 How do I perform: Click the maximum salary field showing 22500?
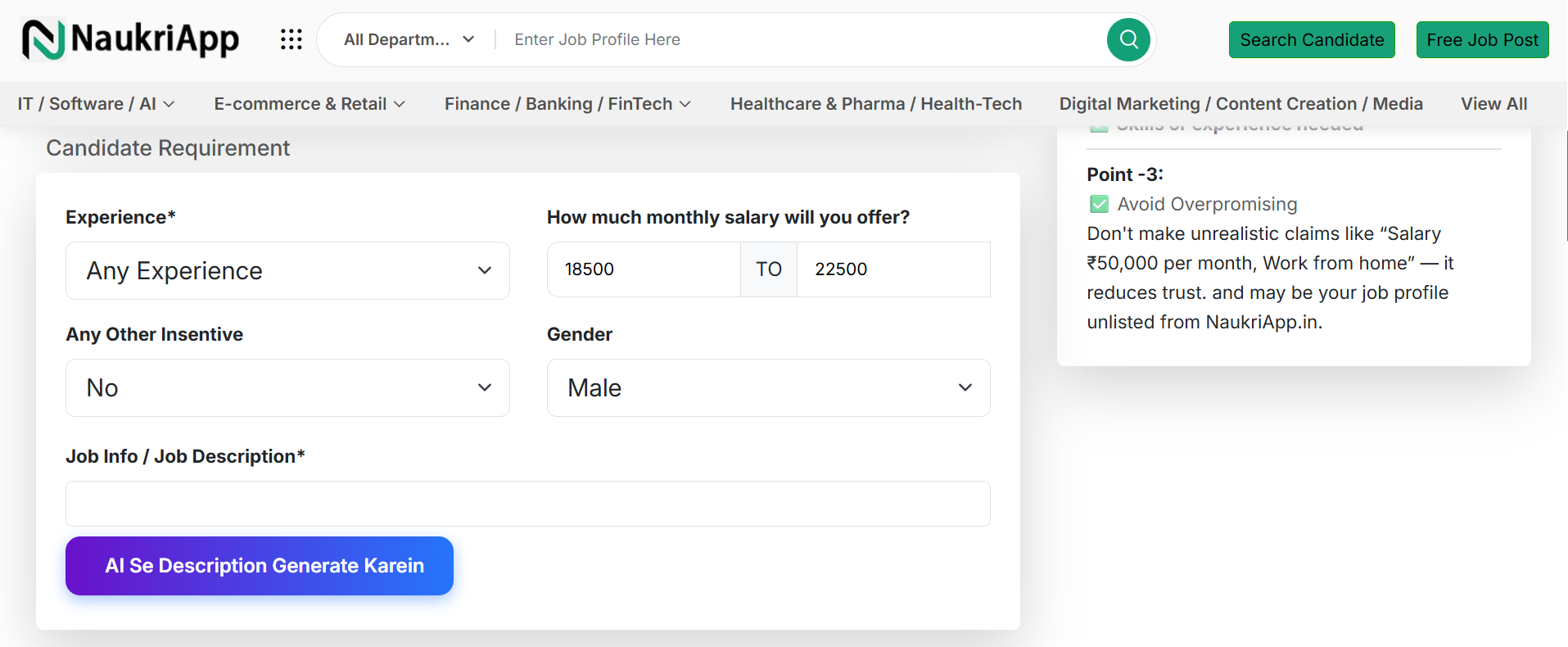pos(892,269)
